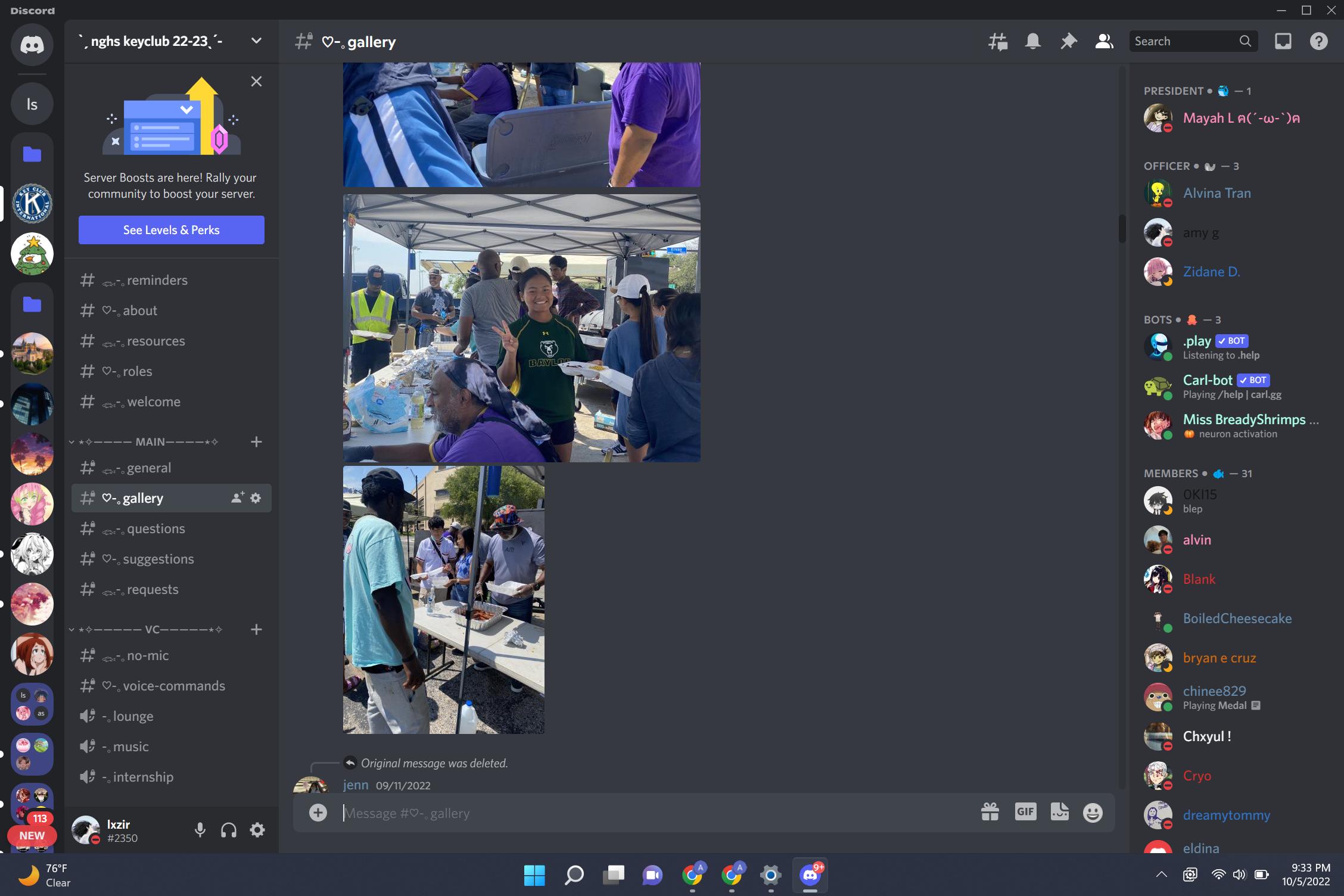This screenshot has width=1344, height=896.
Task: Toggle headphones deafen
Action: 229,830
